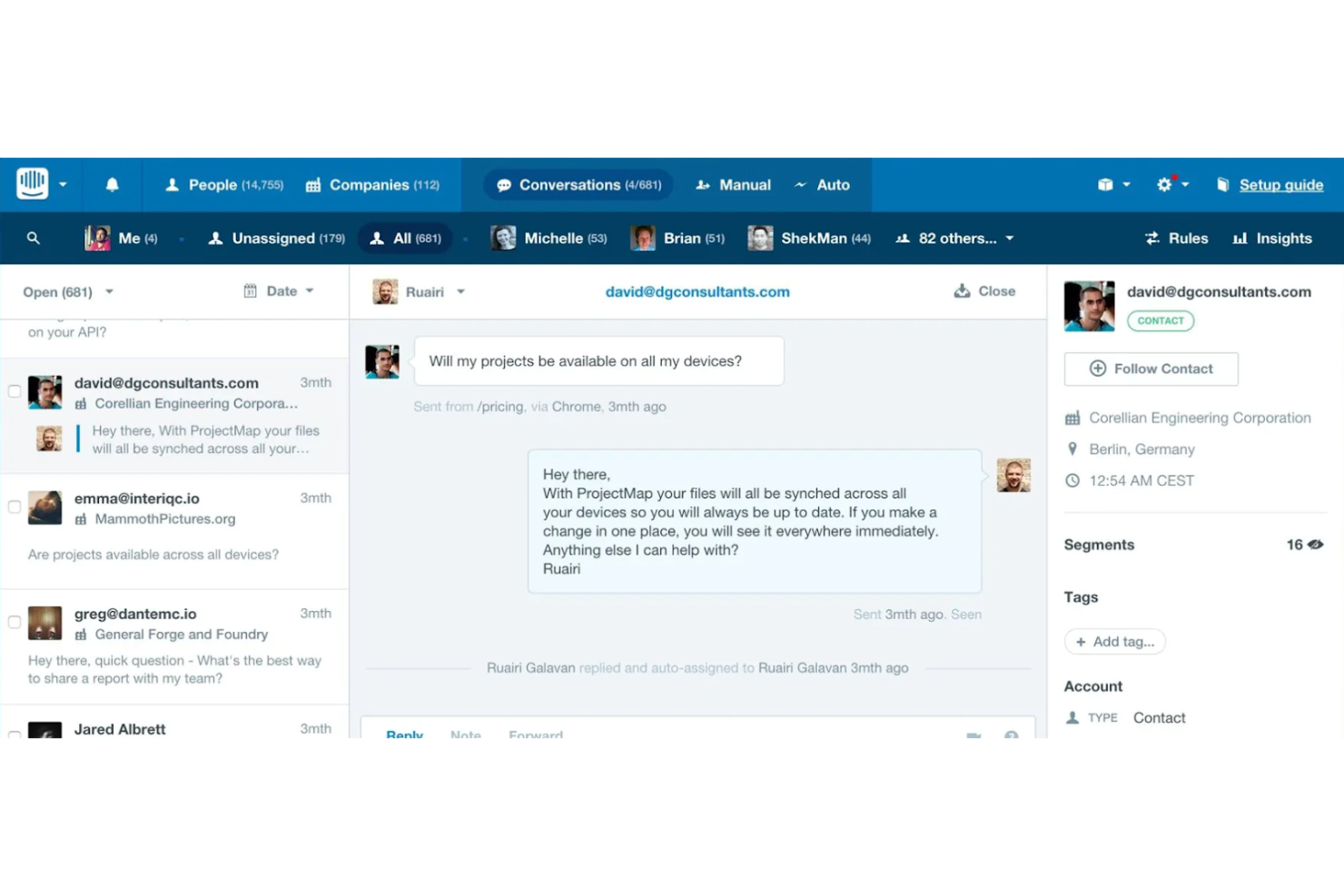
Task: Open the Setup guide link
Action: pos(1280,184)
